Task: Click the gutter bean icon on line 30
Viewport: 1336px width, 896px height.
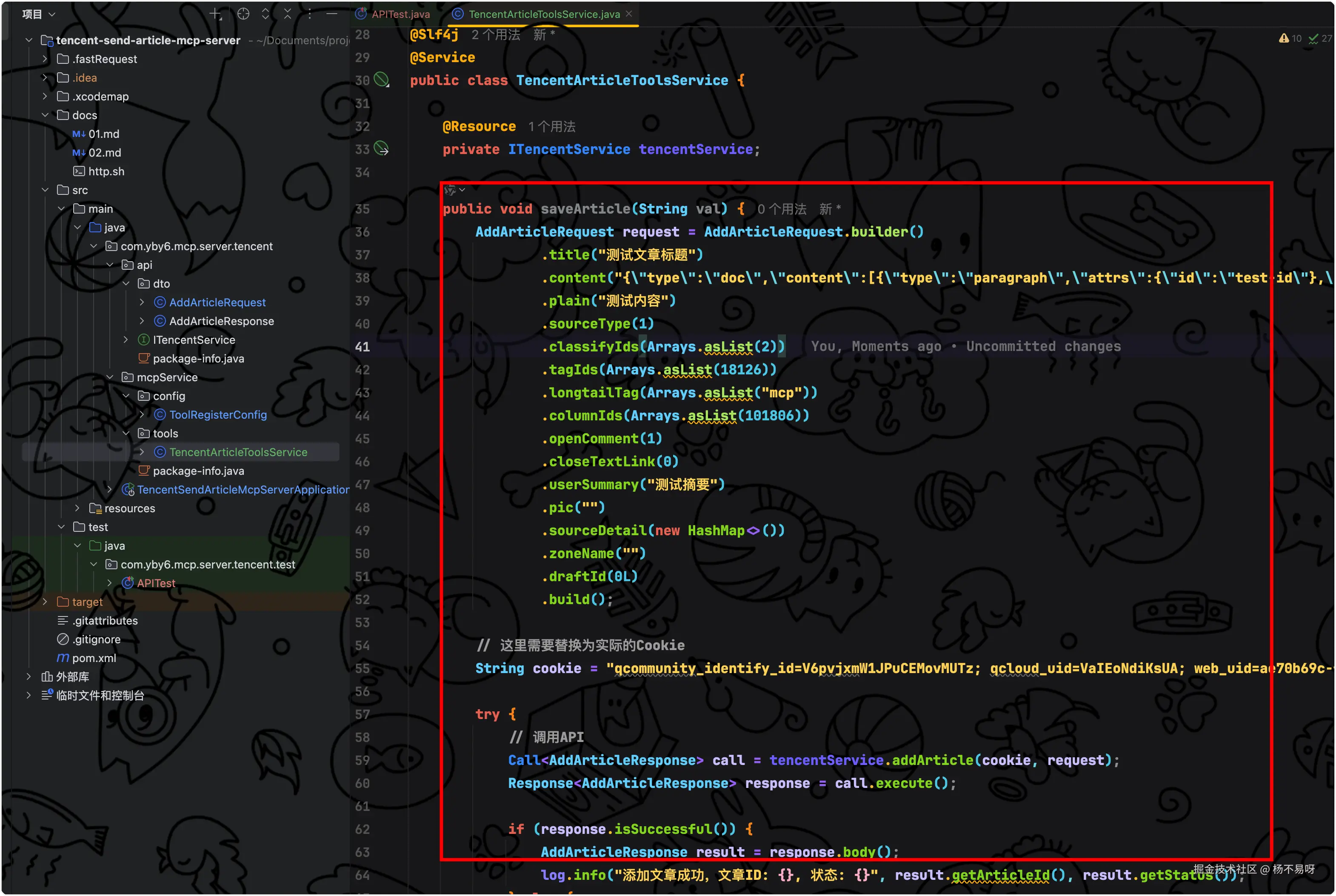Action: coord(381,80)
